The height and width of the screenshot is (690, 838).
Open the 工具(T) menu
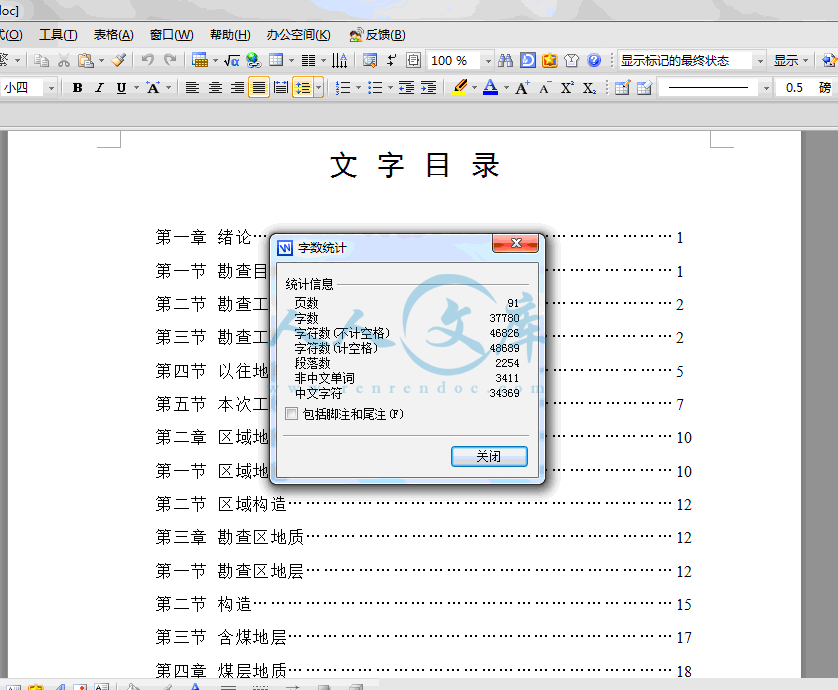click(x=58, y=35)
